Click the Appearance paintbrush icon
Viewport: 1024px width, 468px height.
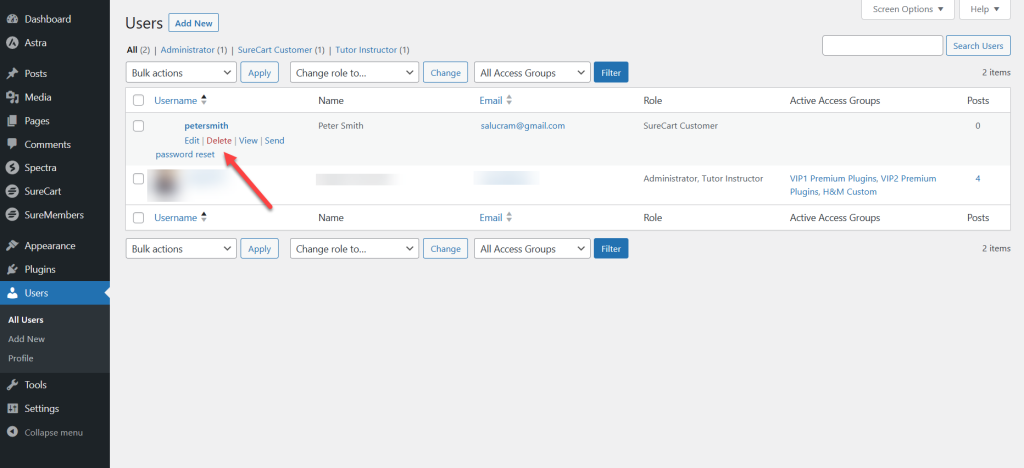click(x=12, y=246)
